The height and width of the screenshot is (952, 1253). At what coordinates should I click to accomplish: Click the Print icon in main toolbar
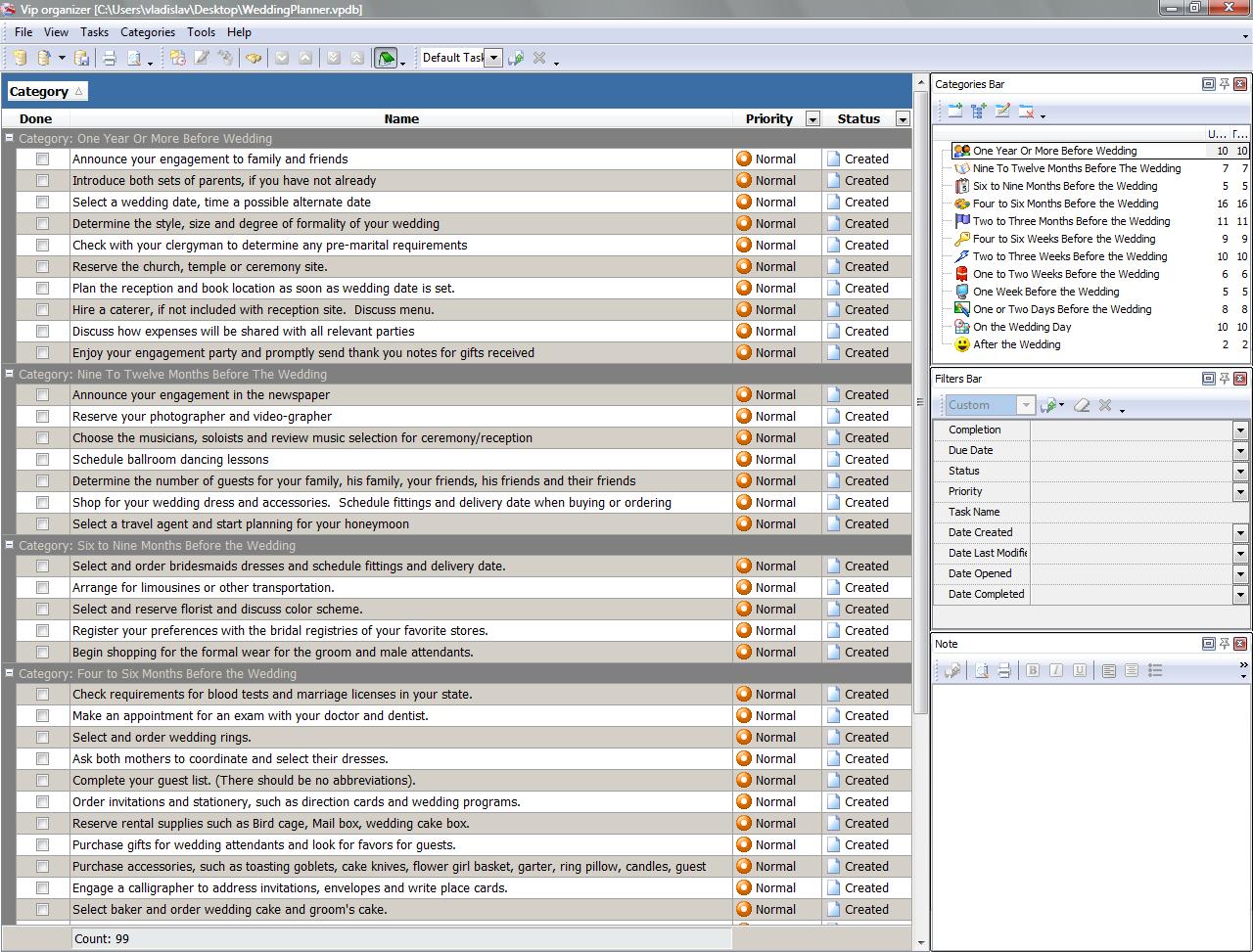(x=110, y=59)
